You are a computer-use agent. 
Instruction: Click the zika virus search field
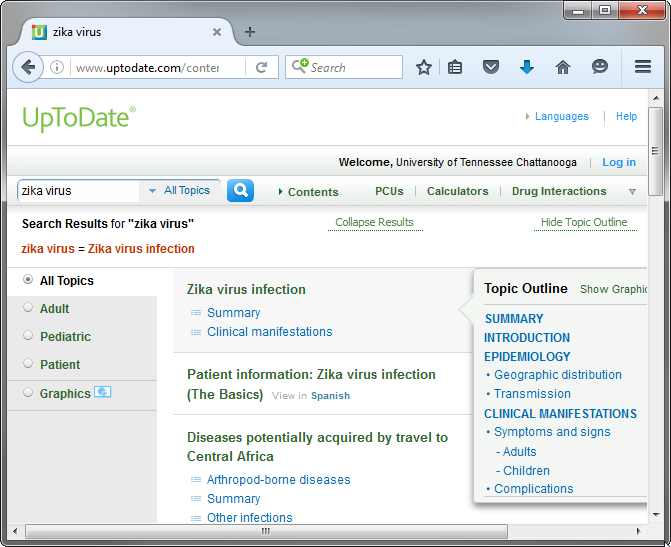78,191
